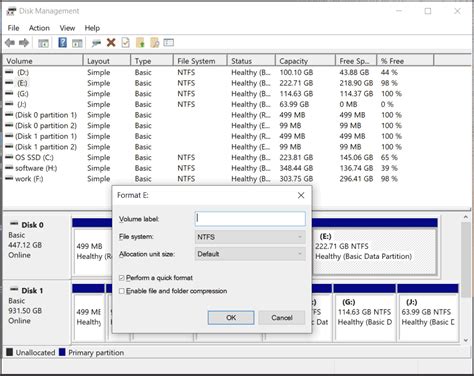Open the Action menu
Viewport: 474px width, 376px height.
[x=39, y=28]
